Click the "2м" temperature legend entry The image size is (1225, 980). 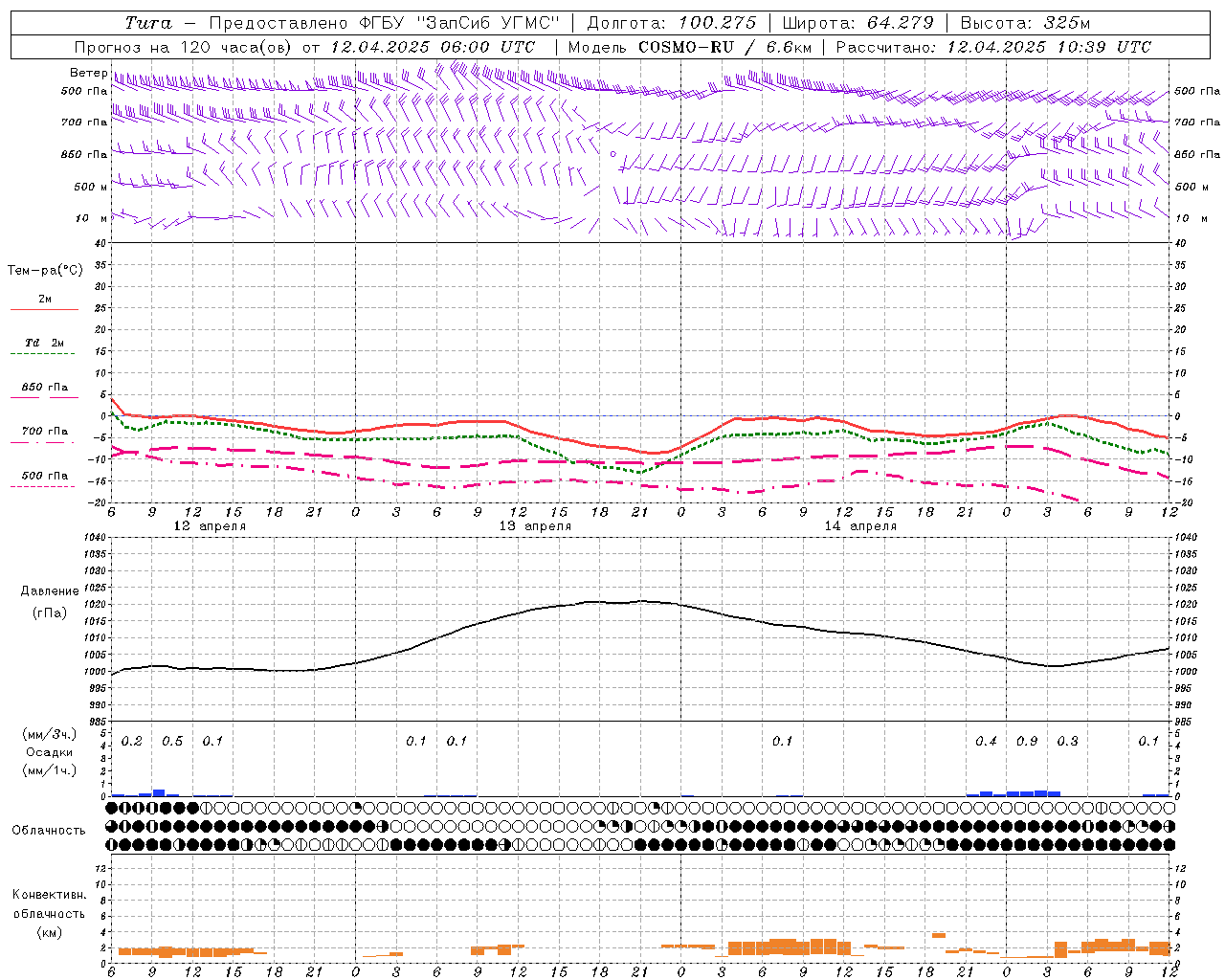(x=45, y=300)
